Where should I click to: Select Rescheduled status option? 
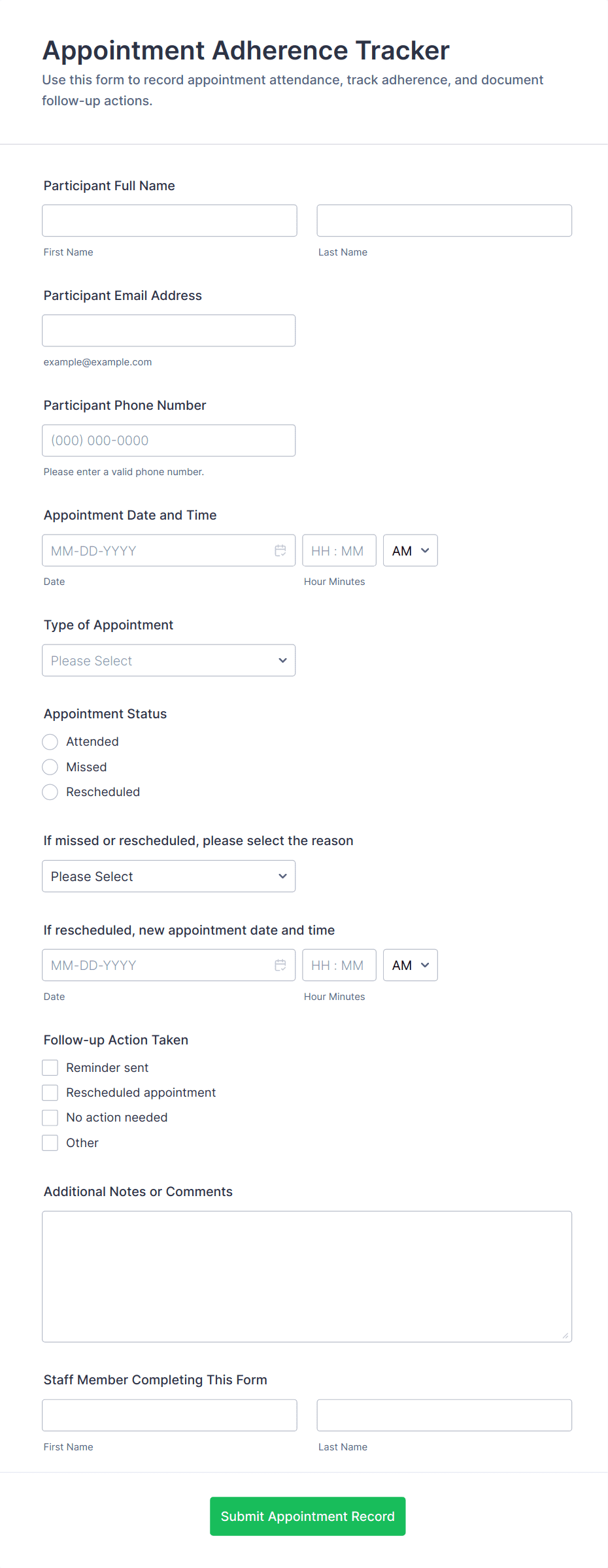pyautogui.click(x=50, y=792)
